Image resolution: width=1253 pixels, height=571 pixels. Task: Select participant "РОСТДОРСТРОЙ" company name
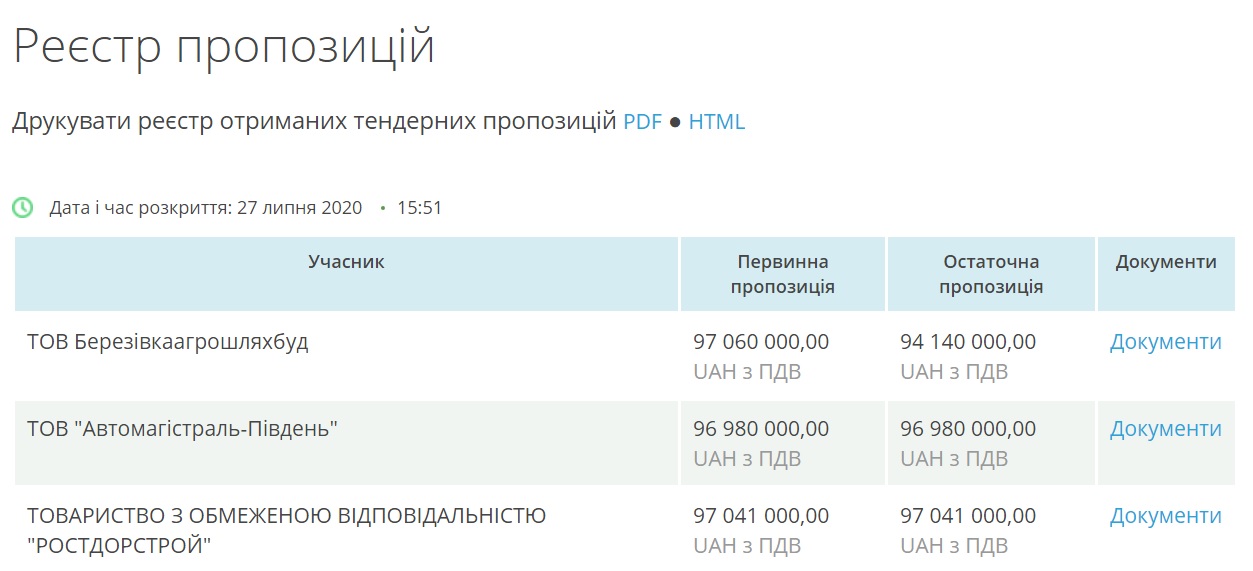286,530
